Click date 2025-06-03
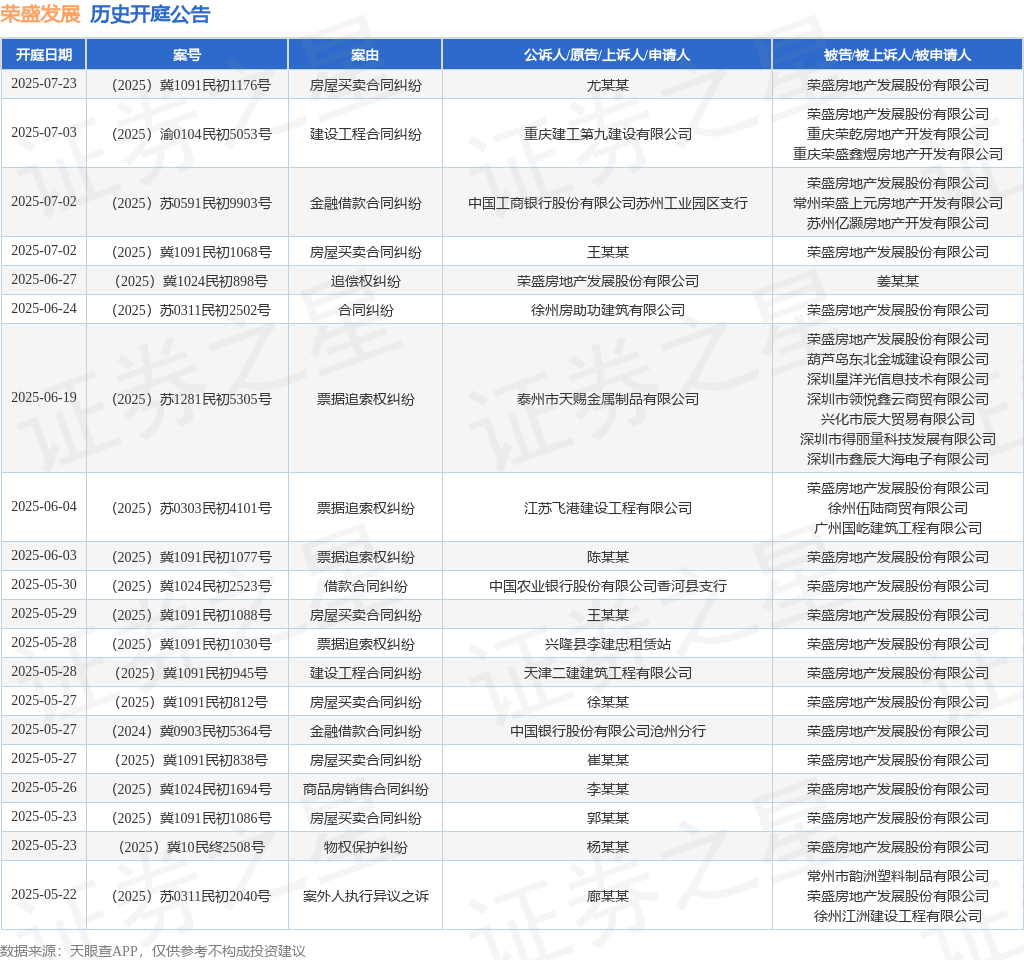Image resolution: width=1024 pixels, height=960 pixels. (44, 556)
